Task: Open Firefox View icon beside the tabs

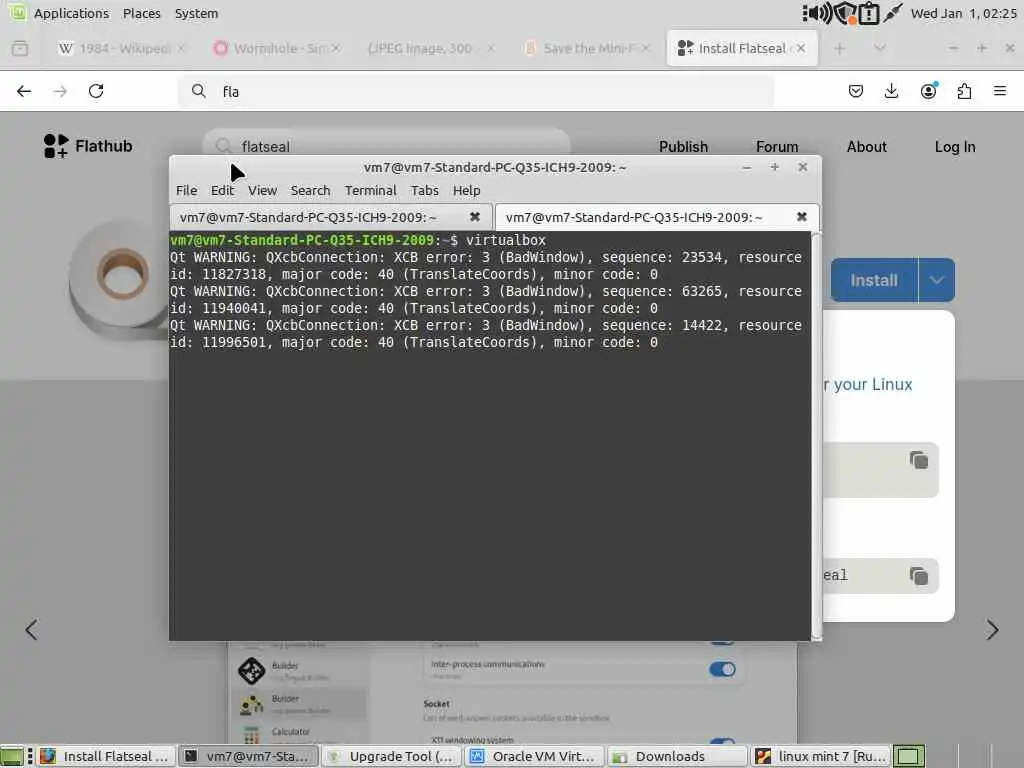Action: [20, 48]
